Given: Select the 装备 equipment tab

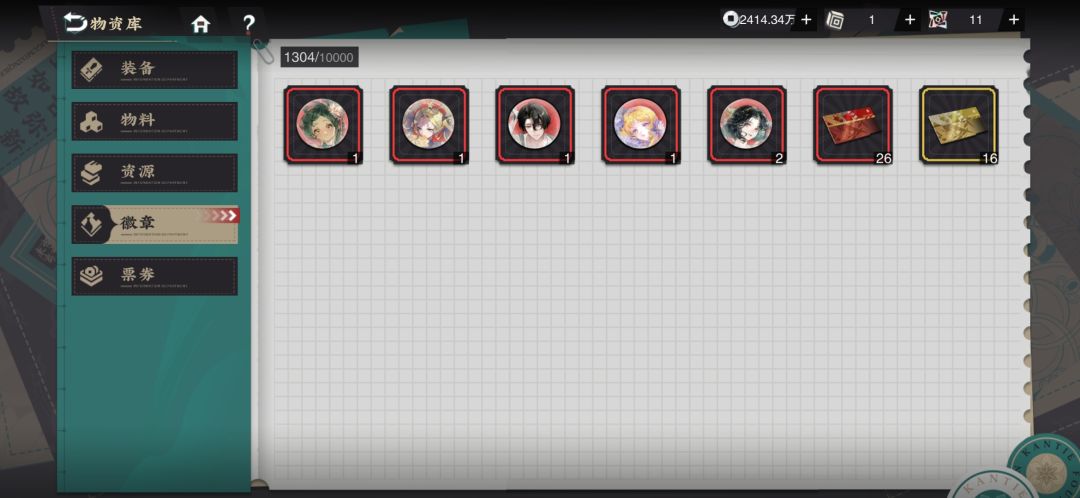Looking at the screenshot, I should pyautogui.click(x=155, y=70).
